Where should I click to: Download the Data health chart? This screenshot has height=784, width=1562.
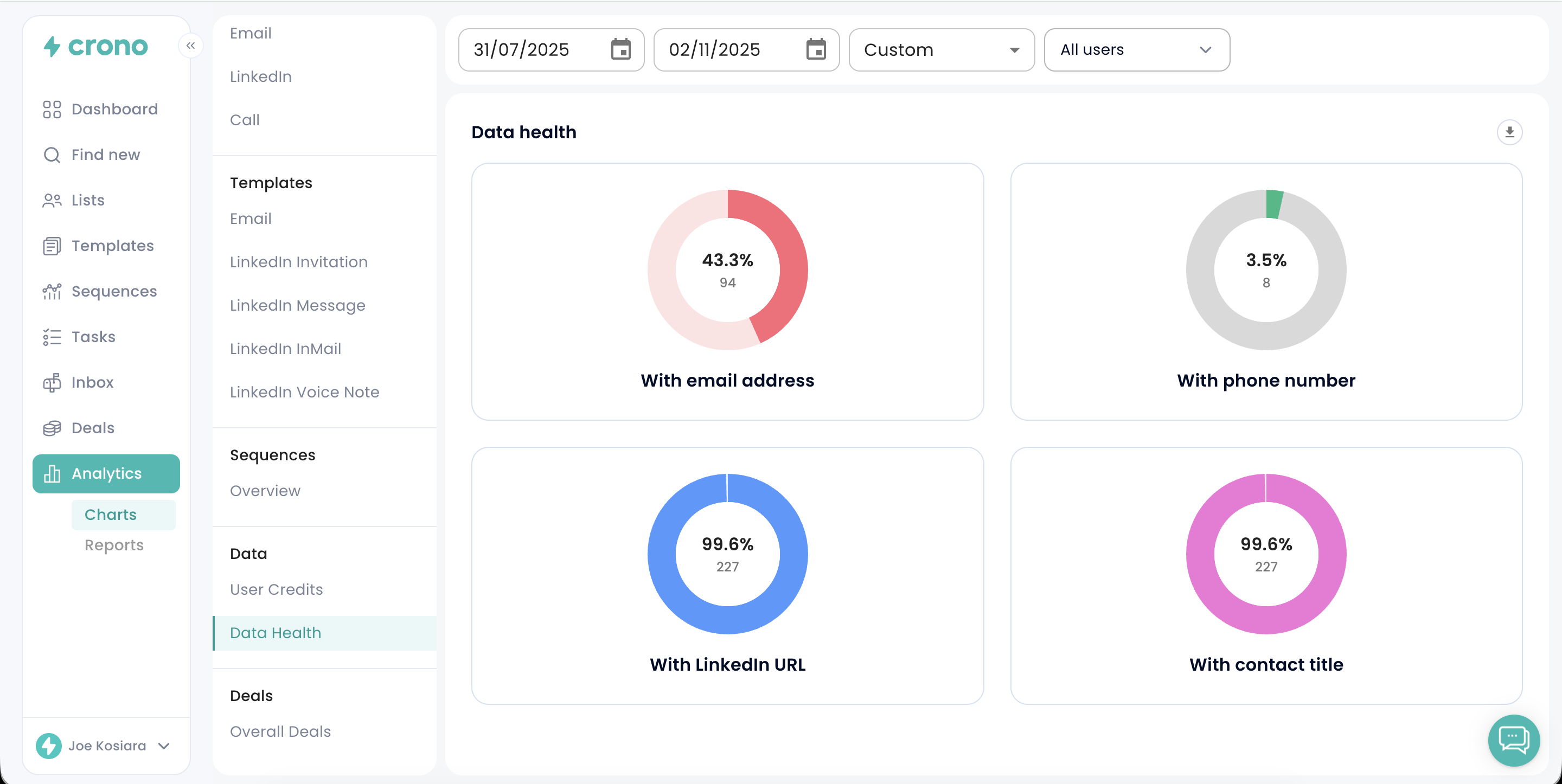(x=1509, y=132)
